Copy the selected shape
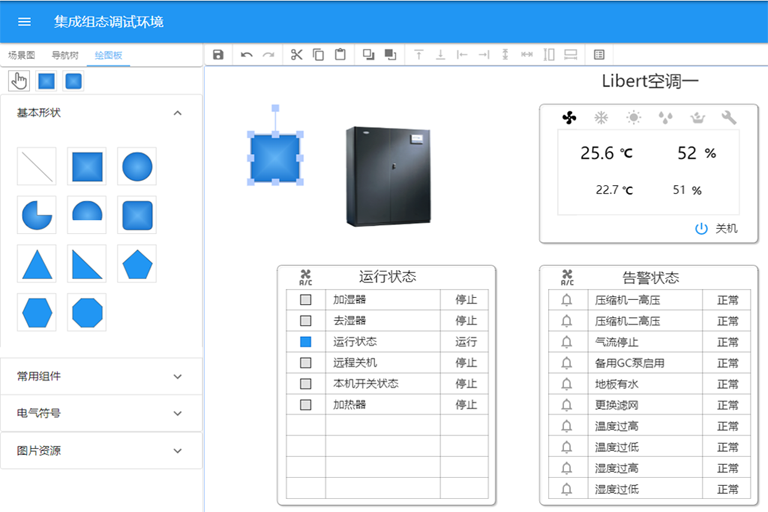 click(318, 54)
